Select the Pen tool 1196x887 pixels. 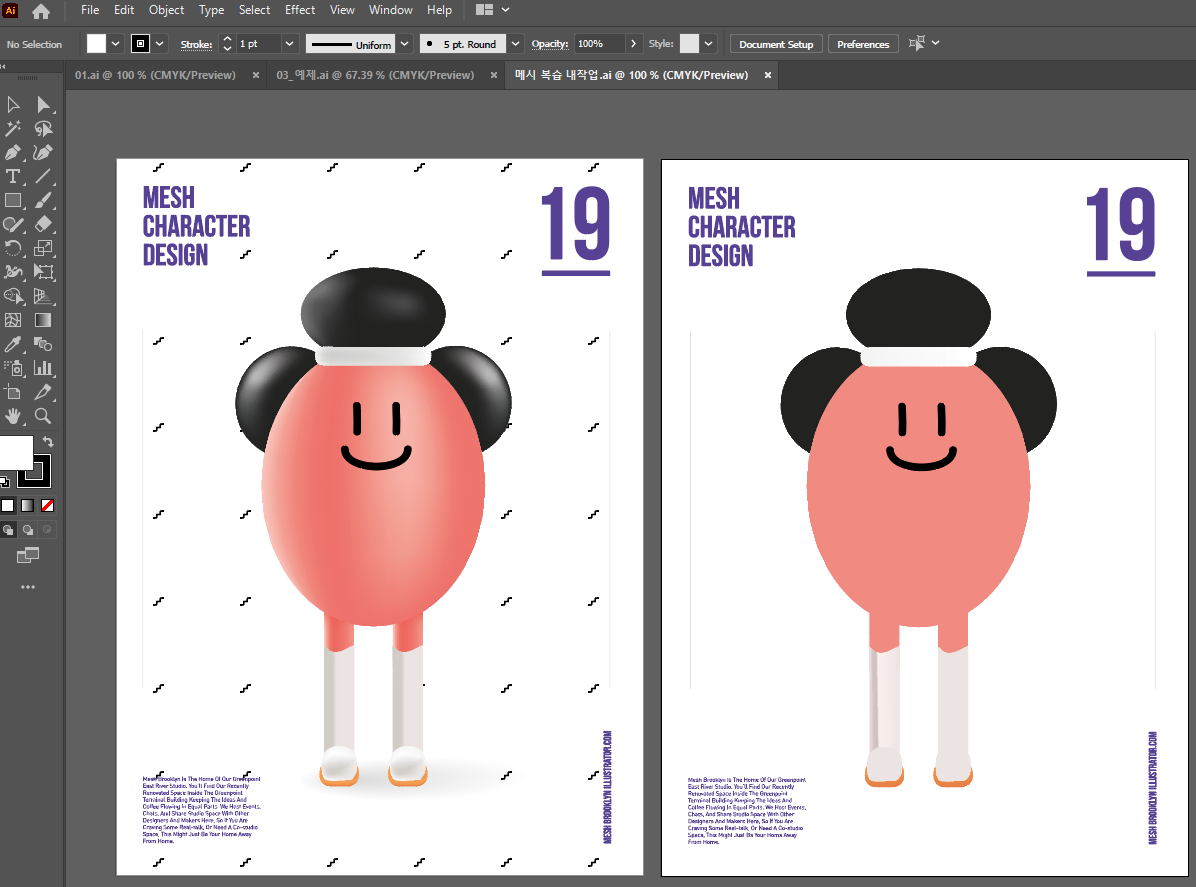tap(13, 153)
